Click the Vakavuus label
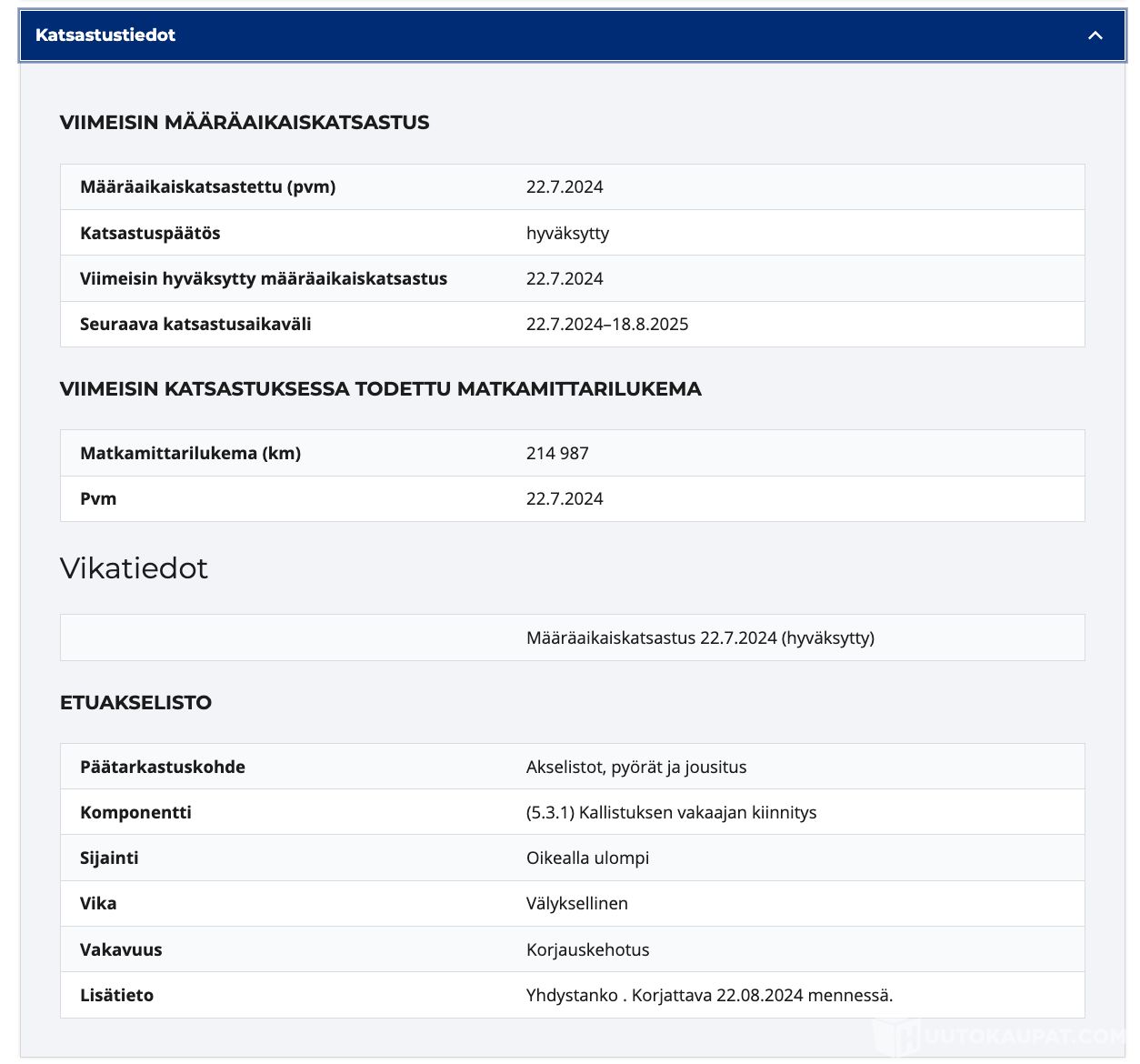Screen dimensions: 1140x1064 (x=121, y=950)
